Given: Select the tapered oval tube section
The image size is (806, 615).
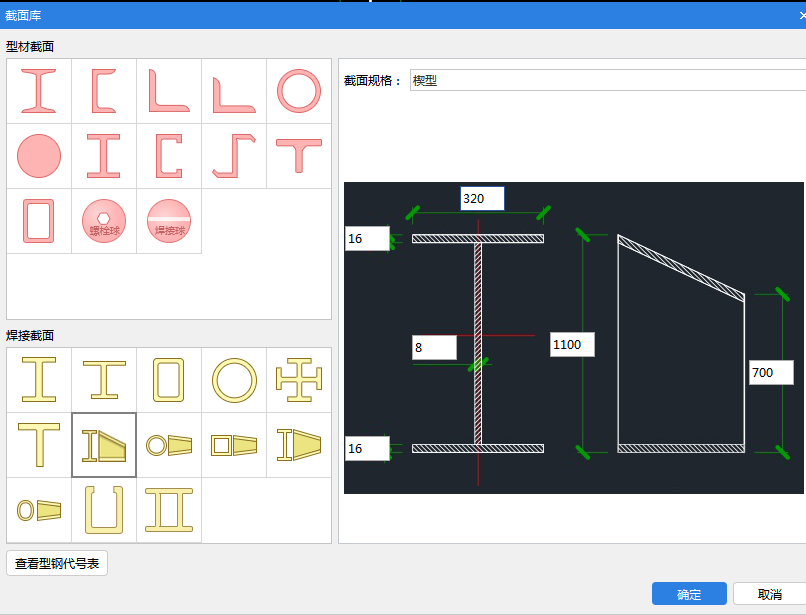Looking at the screenshot, I should tap(39, 510).
